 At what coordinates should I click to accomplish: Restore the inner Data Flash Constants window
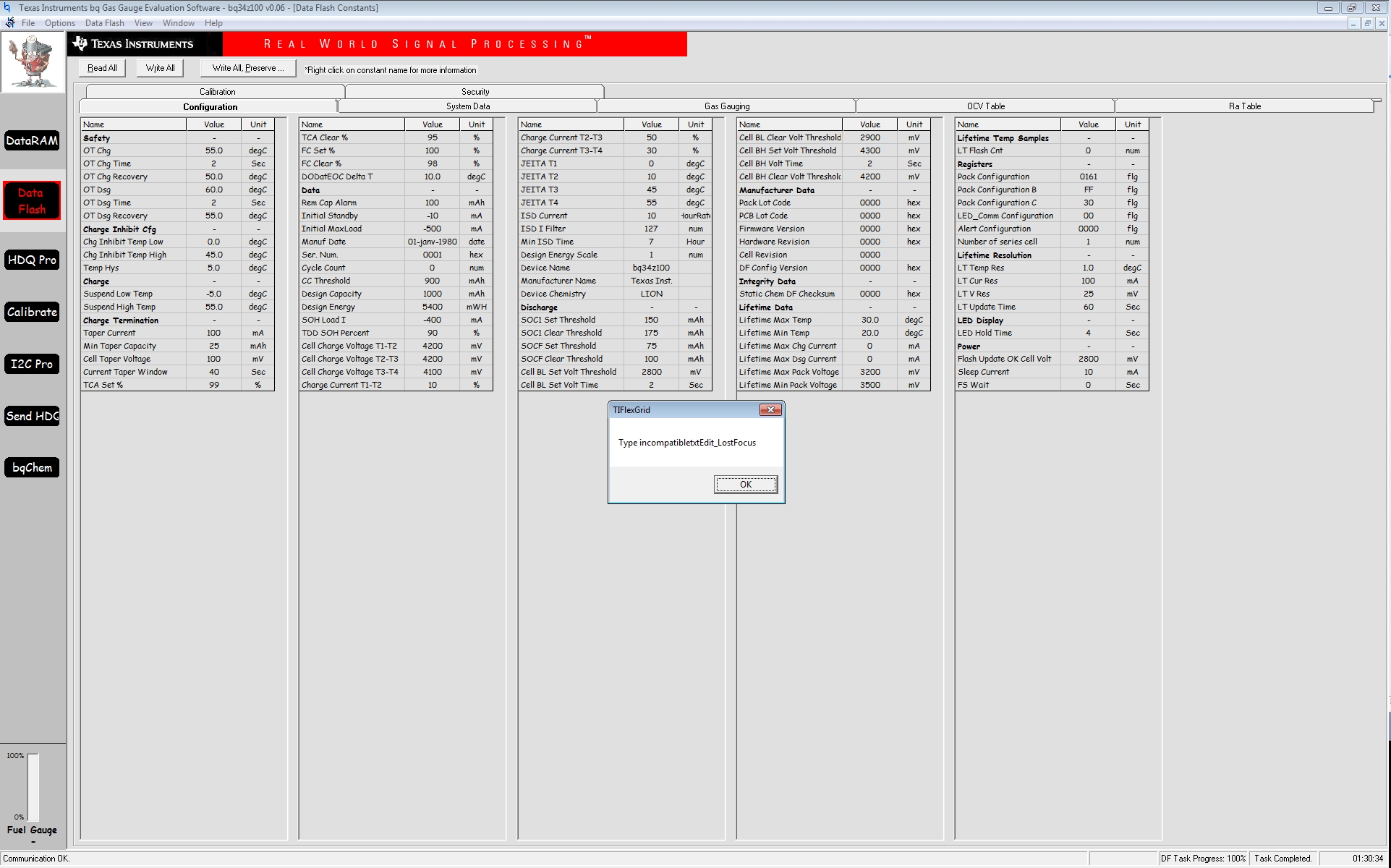1367,23
